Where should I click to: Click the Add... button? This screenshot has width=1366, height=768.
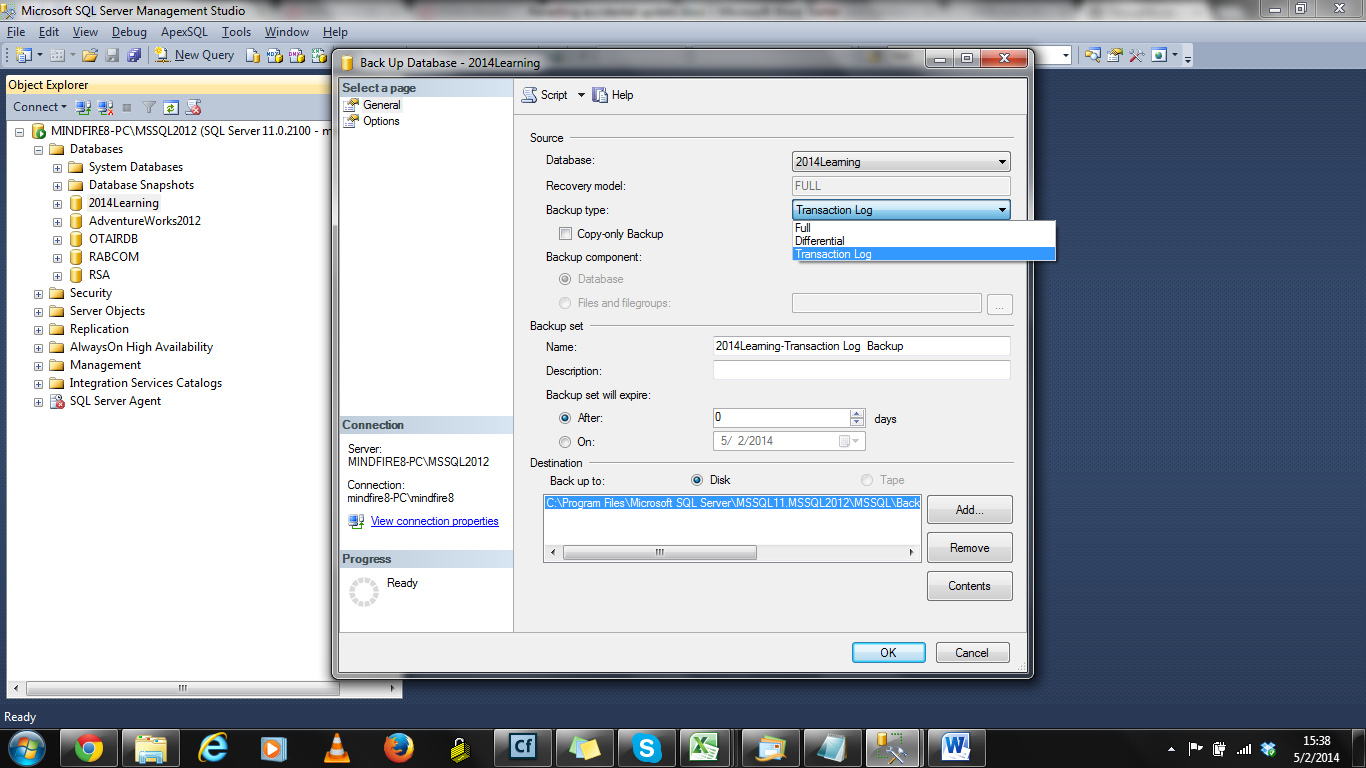[x=969, y=510]
